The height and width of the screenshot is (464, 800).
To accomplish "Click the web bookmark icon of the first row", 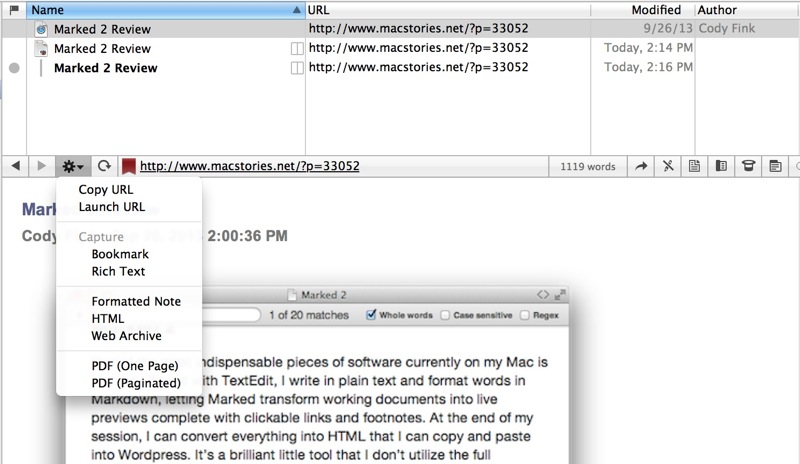I will (41, 29).
